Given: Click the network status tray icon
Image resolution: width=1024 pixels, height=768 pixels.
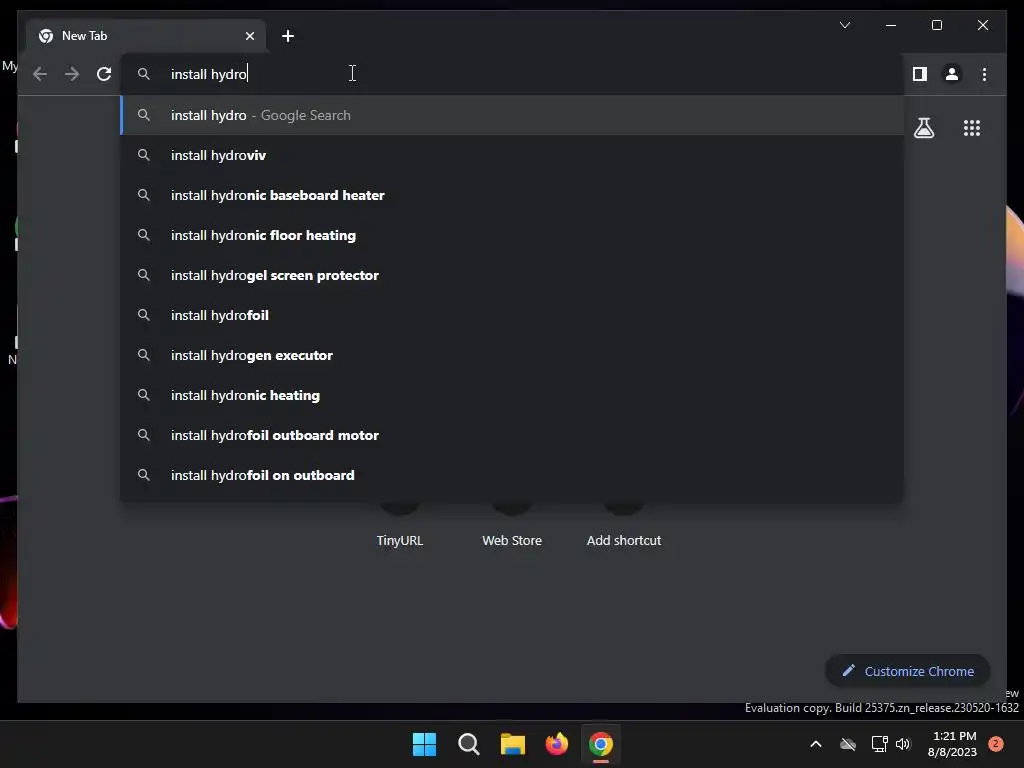Looking at the screenshot, I should pos(879,744).
